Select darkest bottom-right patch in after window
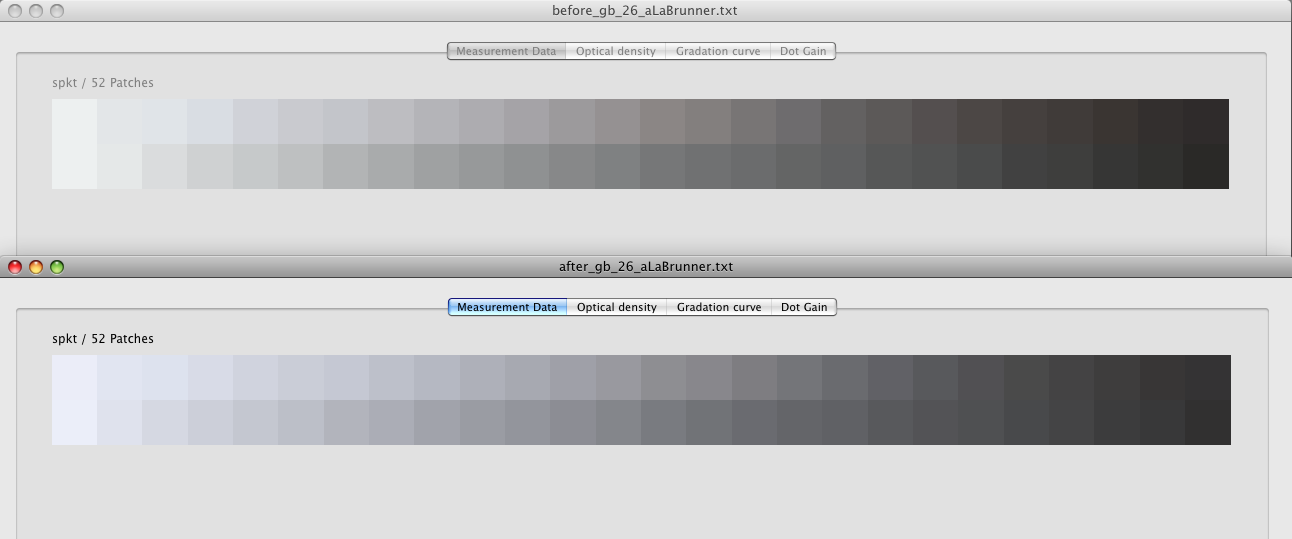 point(1208,422)
